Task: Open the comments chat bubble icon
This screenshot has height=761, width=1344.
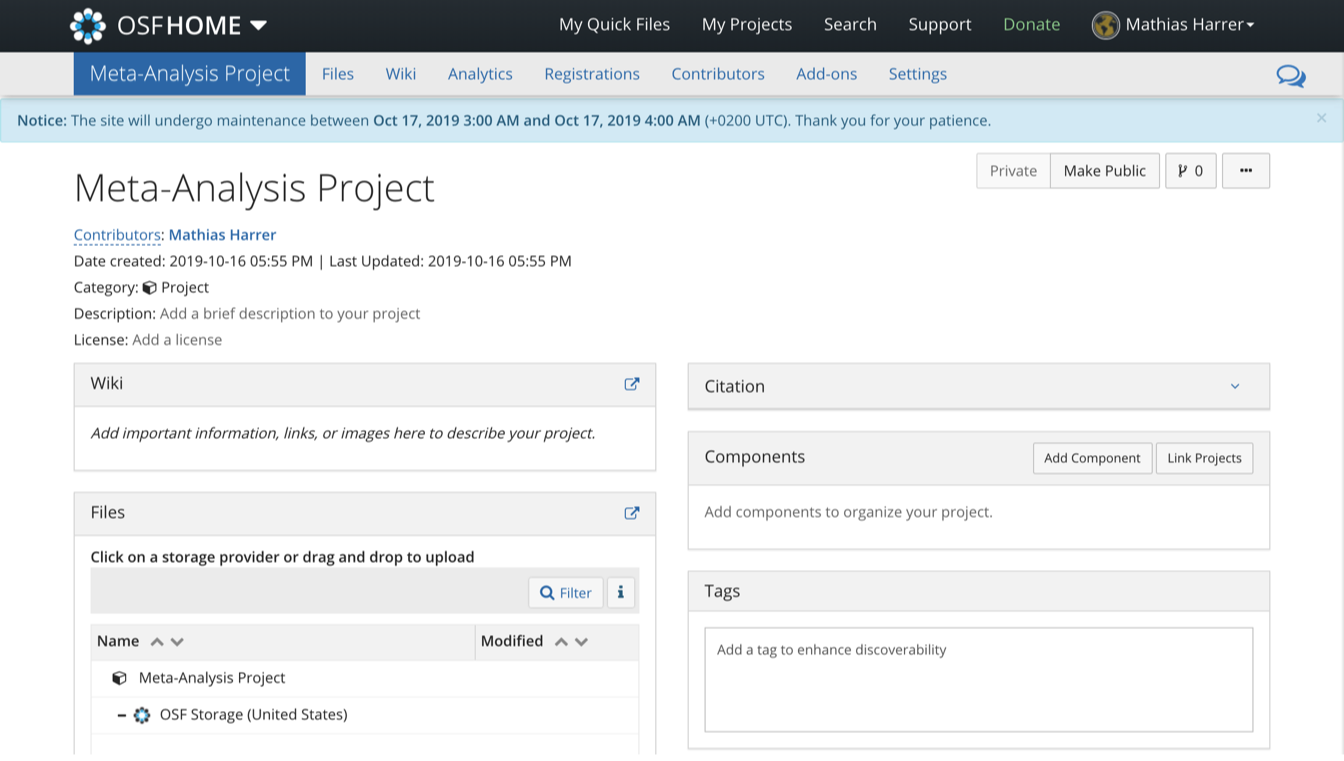Action: 1290,76
